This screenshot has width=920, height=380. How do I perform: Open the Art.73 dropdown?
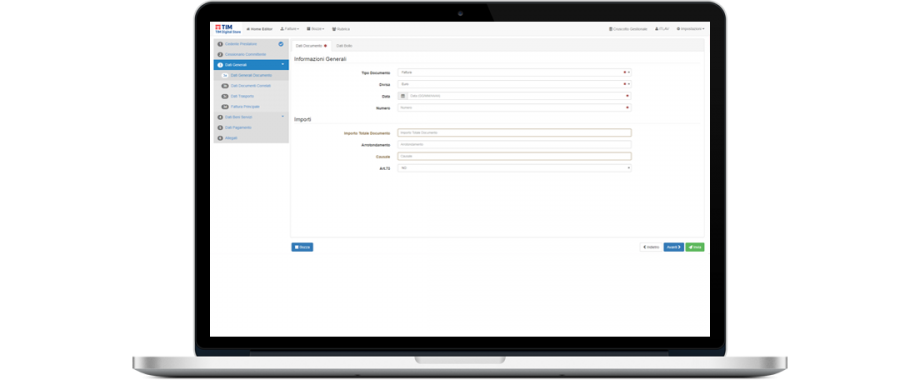click(515, 168)
